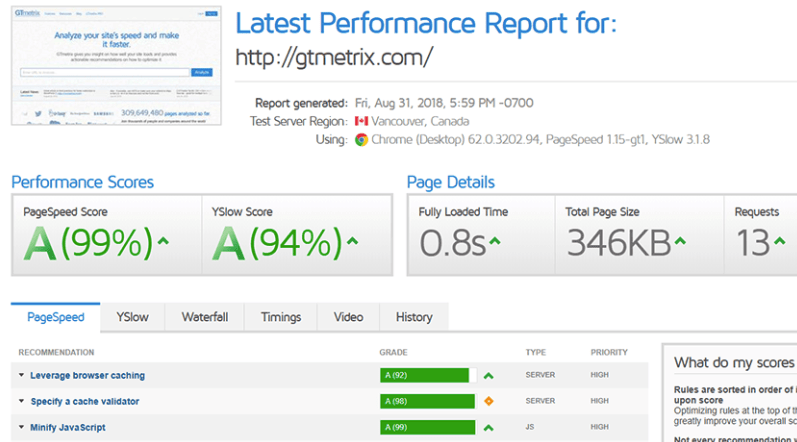Open the Timings tab

281,317
